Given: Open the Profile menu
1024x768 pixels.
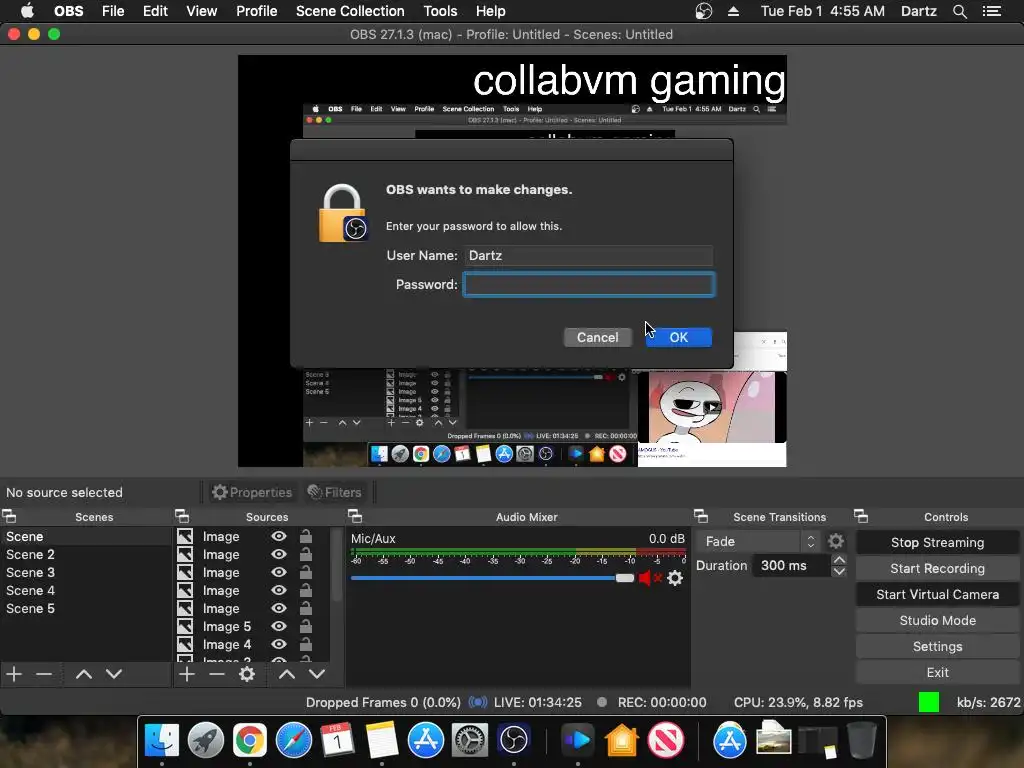Looking at the screenshot, I should coord(257,11).
